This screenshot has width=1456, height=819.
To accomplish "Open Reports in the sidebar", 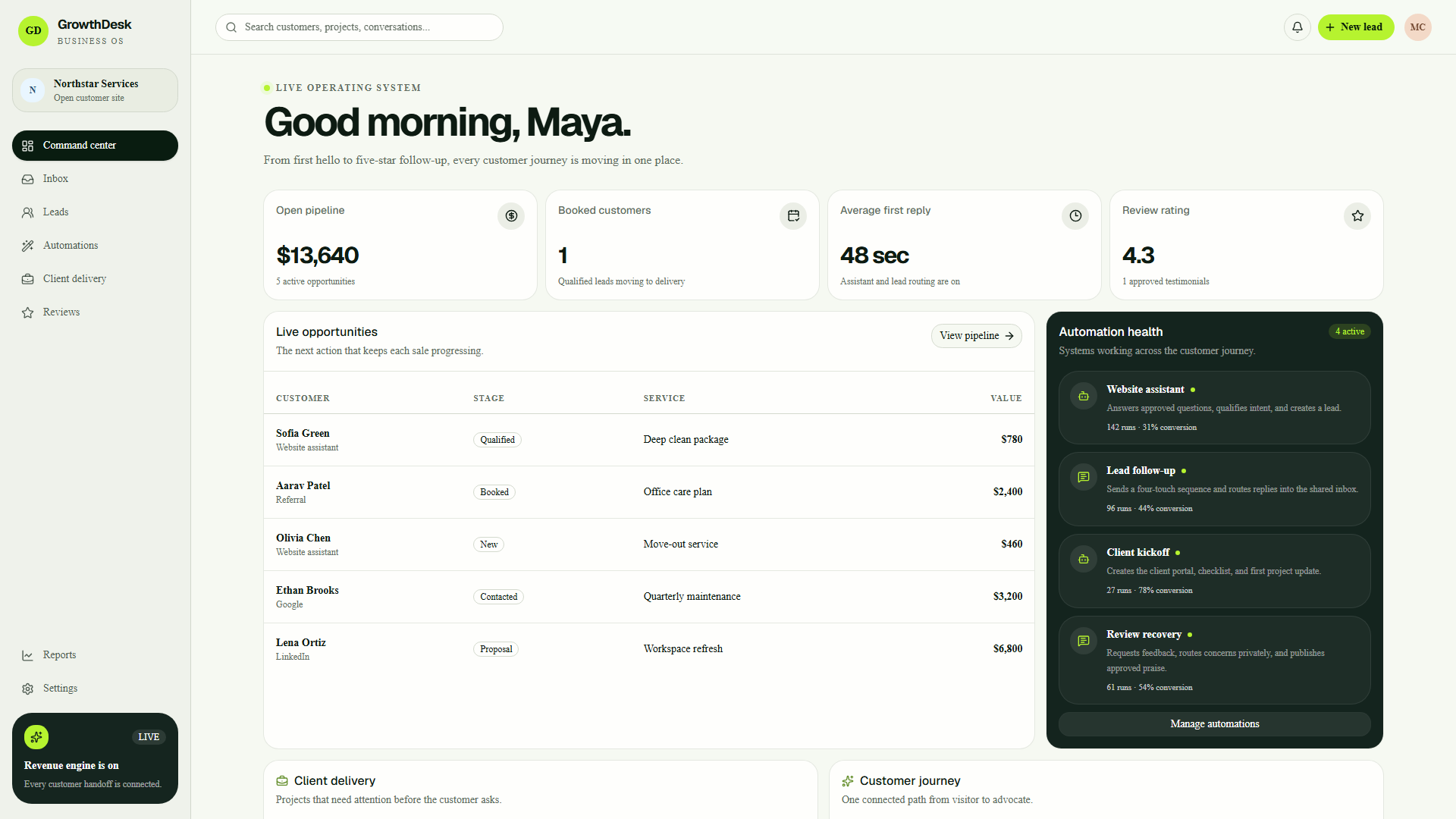I will click(95, 655).
